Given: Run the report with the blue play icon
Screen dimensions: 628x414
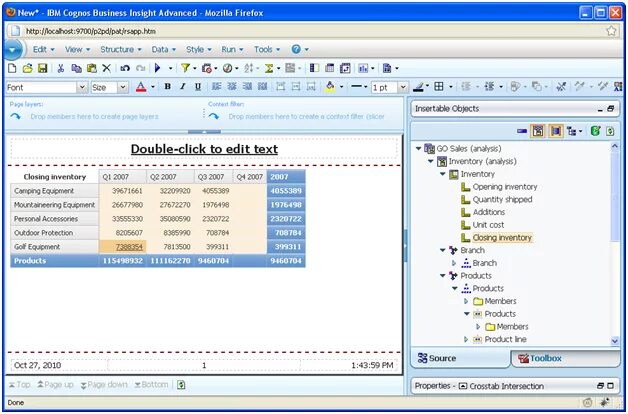Looking at the screenshot, I should [158, 68].
